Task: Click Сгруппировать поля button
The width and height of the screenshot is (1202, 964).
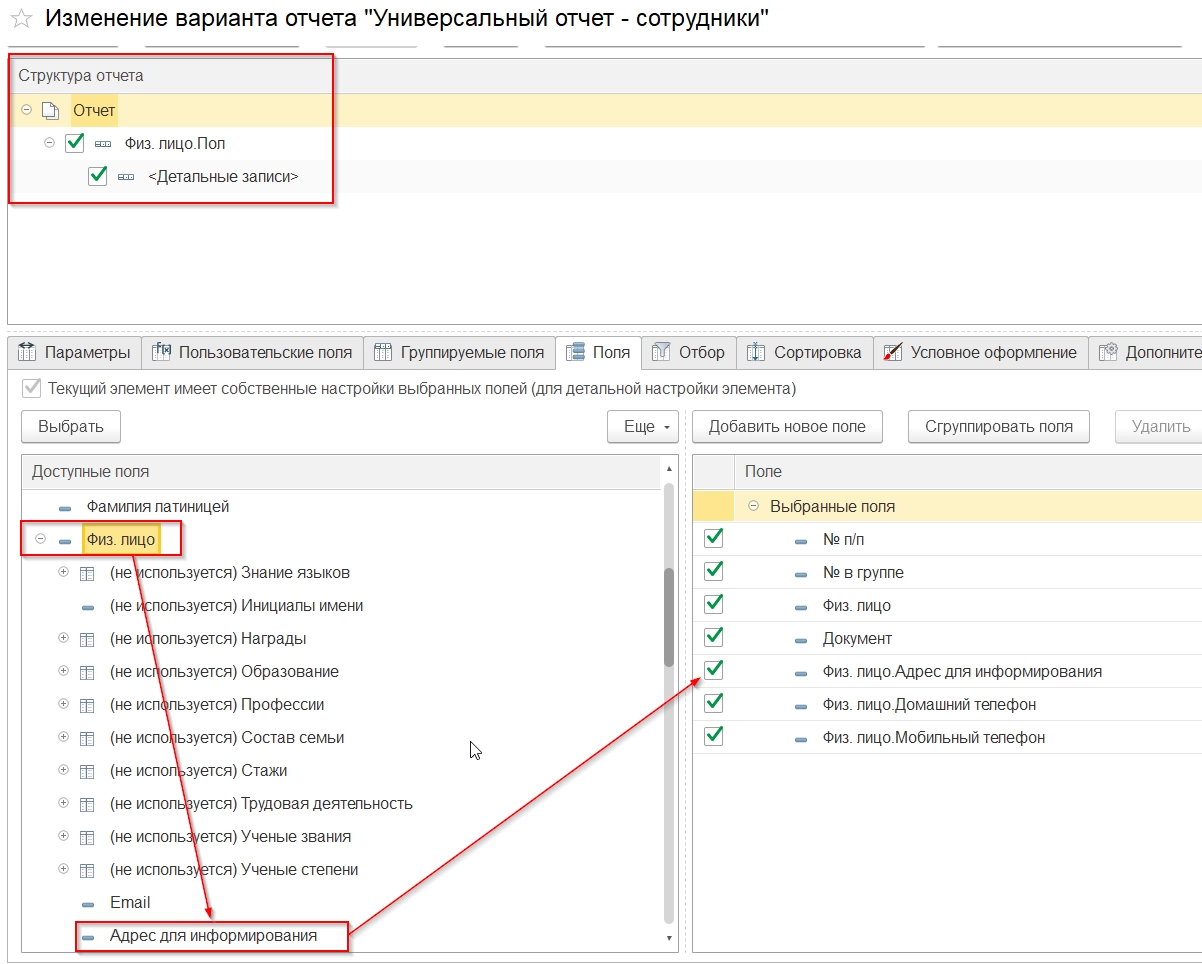Action: click(x=999, y=426)
